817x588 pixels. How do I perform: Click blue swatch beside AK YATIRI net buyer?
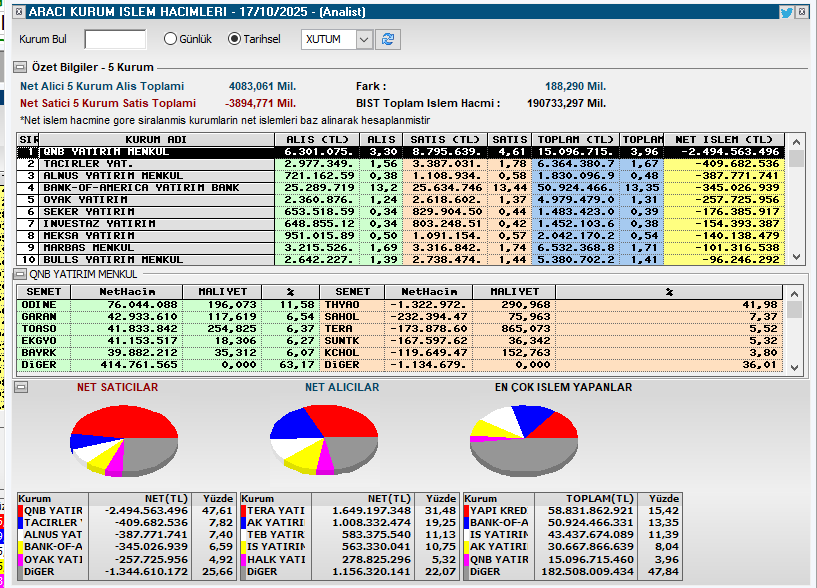click(x=243, y=523)
